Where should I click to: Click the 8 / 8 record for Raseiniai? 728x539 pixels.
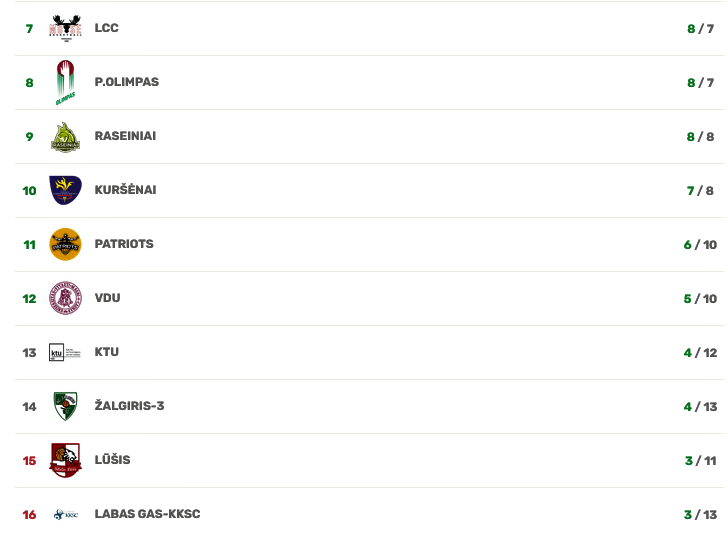pos(700,136)
